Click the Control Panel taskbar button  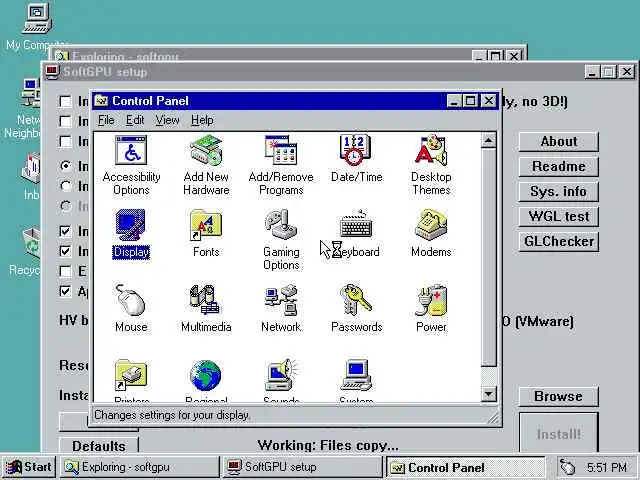coord(465,467)
